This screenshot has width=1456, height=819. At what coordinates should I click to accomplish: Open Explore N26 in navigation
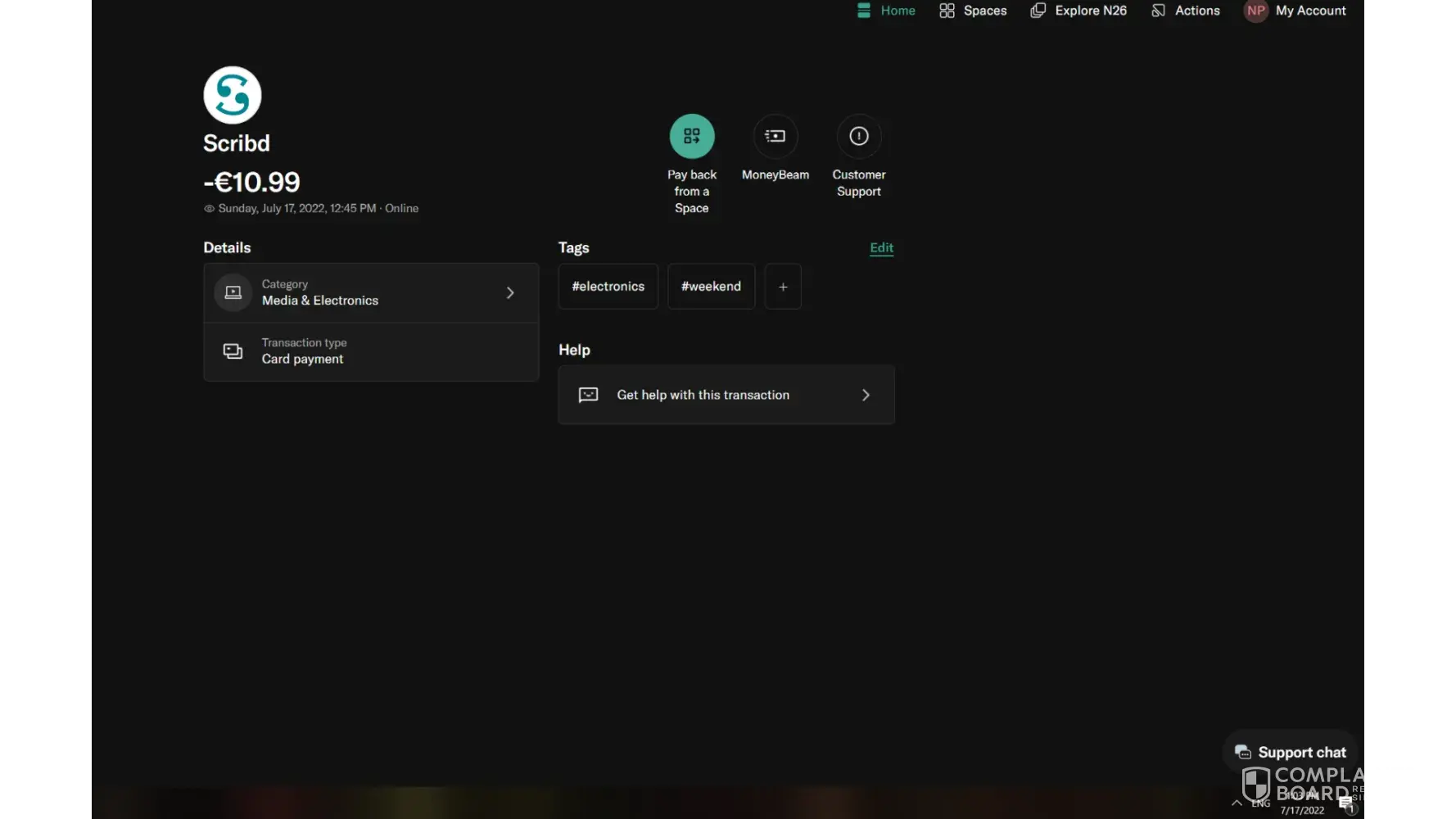click(1078, 11)
